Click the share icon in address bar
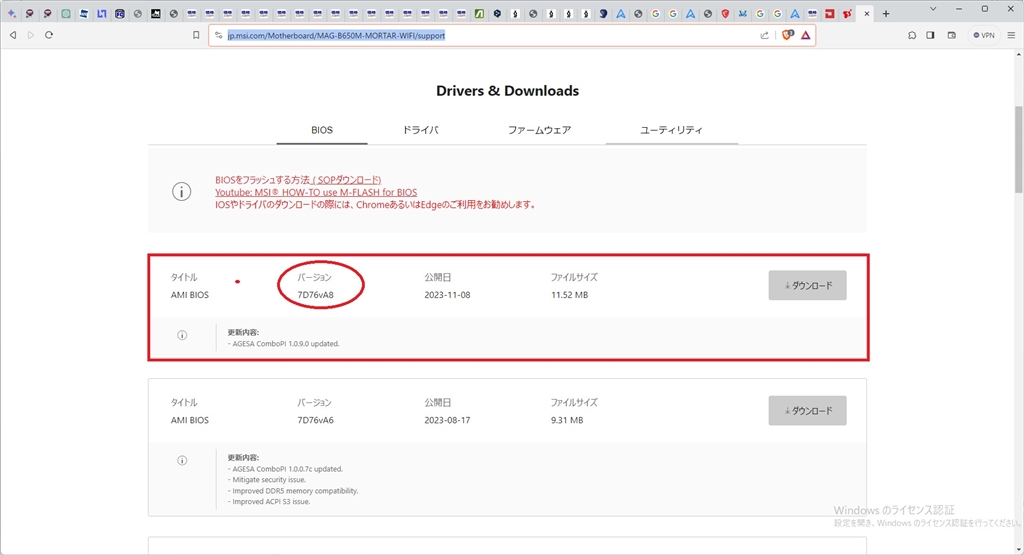The width and height of the screenshot is (1024, 555). pyautogui.click(x=764, y=35)
